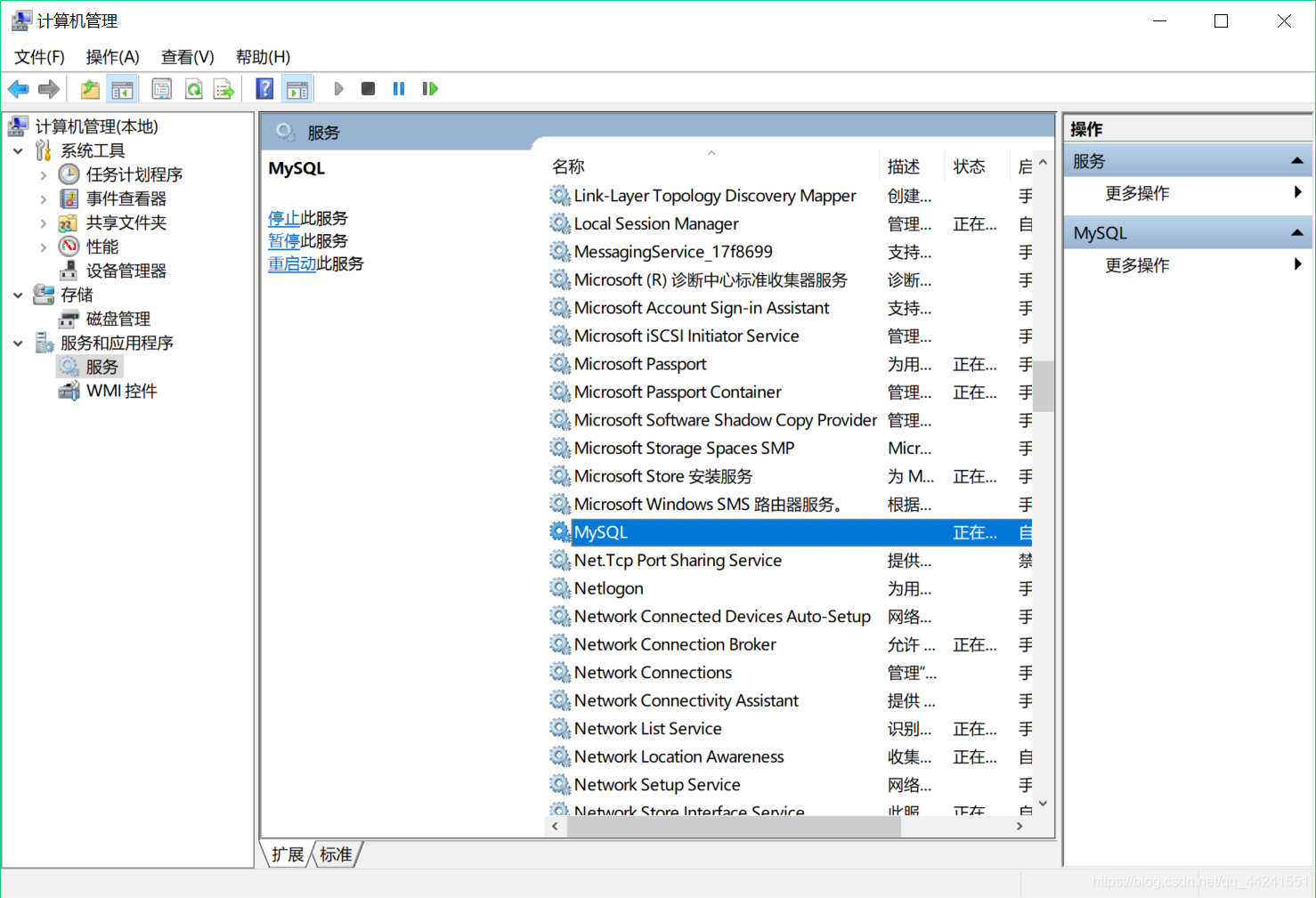Viewport: 1316px width, 898px height.
Task: Click the Up one level folder icon
Action: (90, 89)
